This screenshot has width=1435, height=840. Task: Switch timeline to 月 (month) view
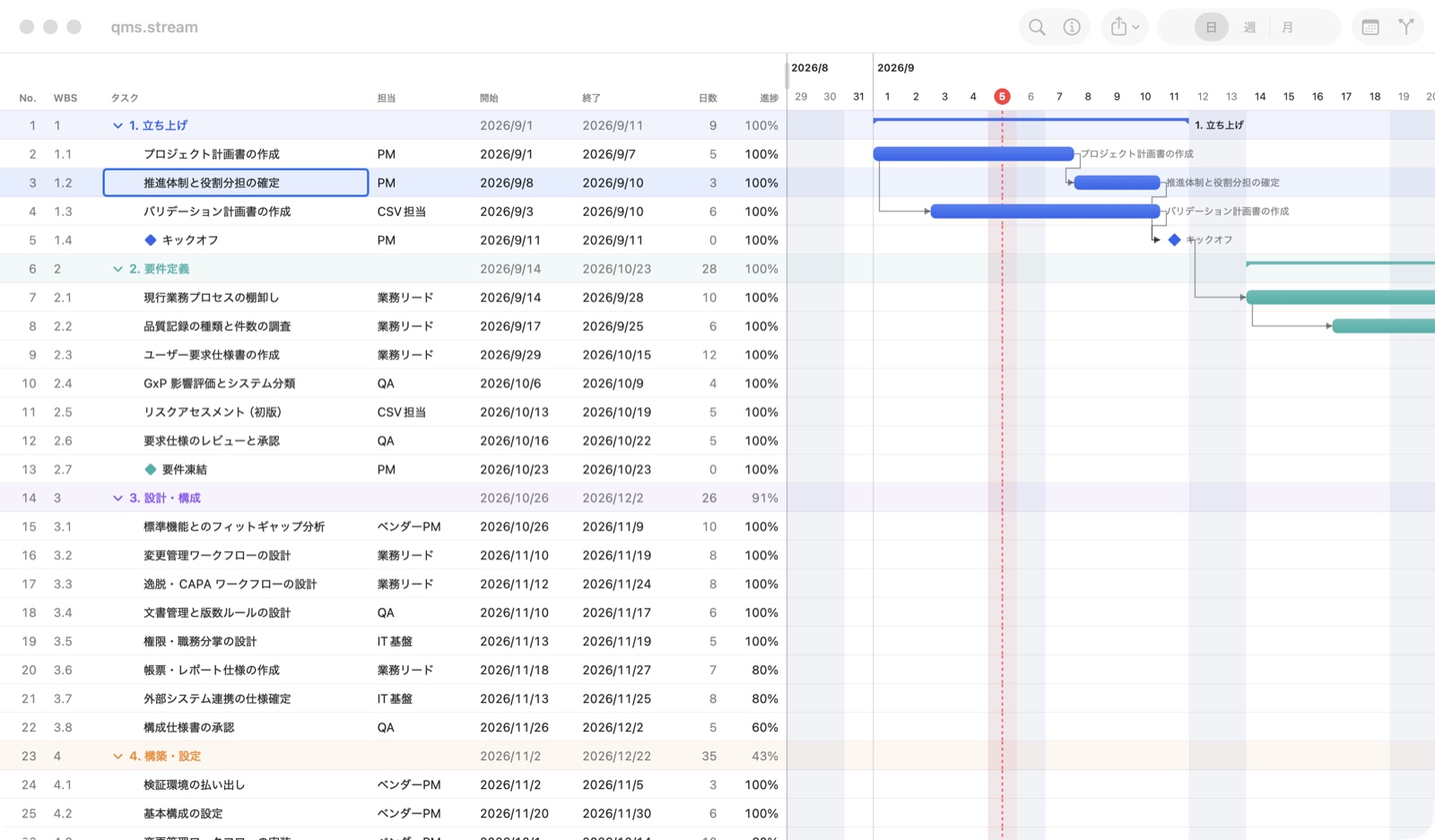[1288, 27]
